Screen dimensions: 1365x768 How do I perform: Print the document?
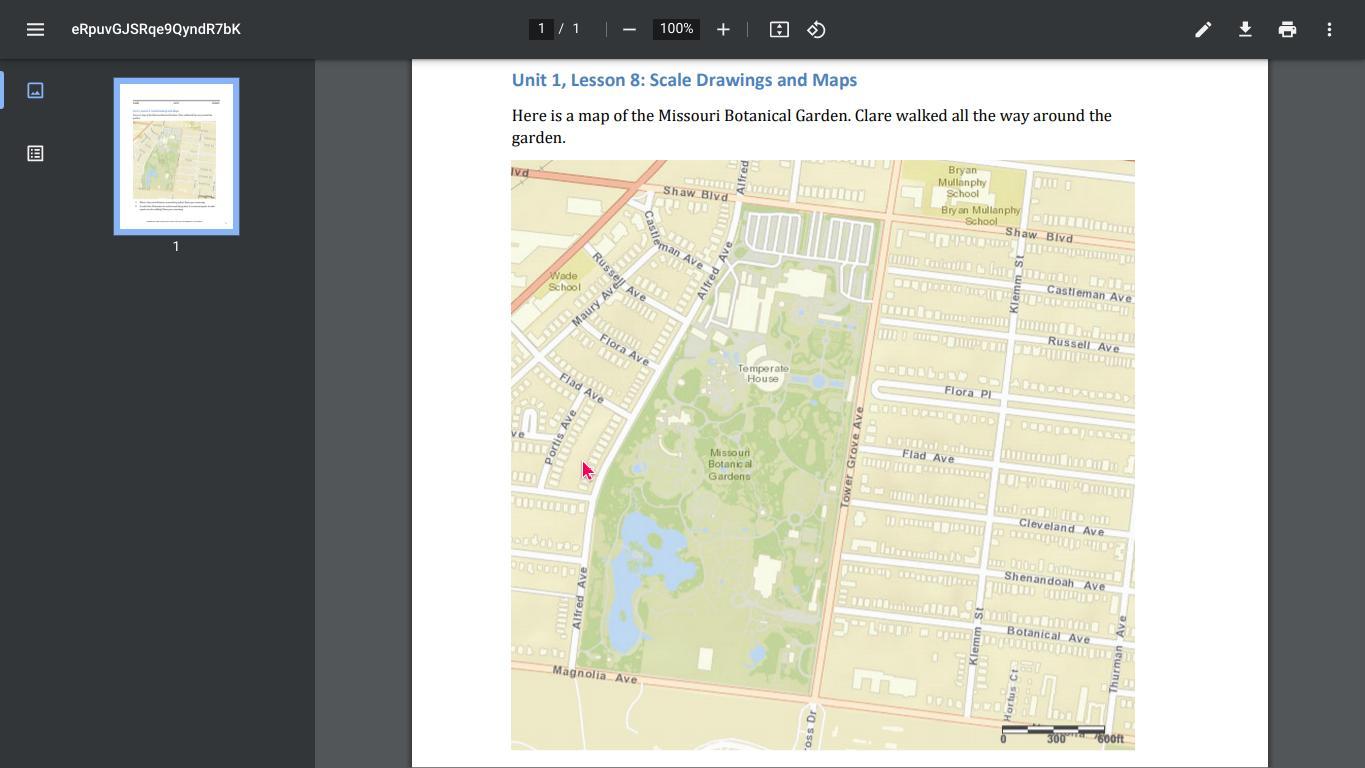coord(1287,29)
